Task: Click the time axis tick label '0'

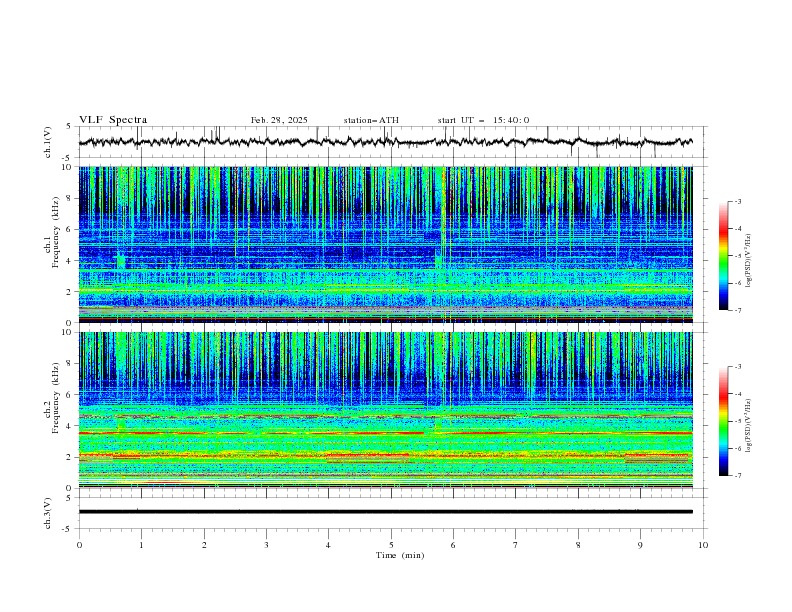Action: tap(79, 545)
